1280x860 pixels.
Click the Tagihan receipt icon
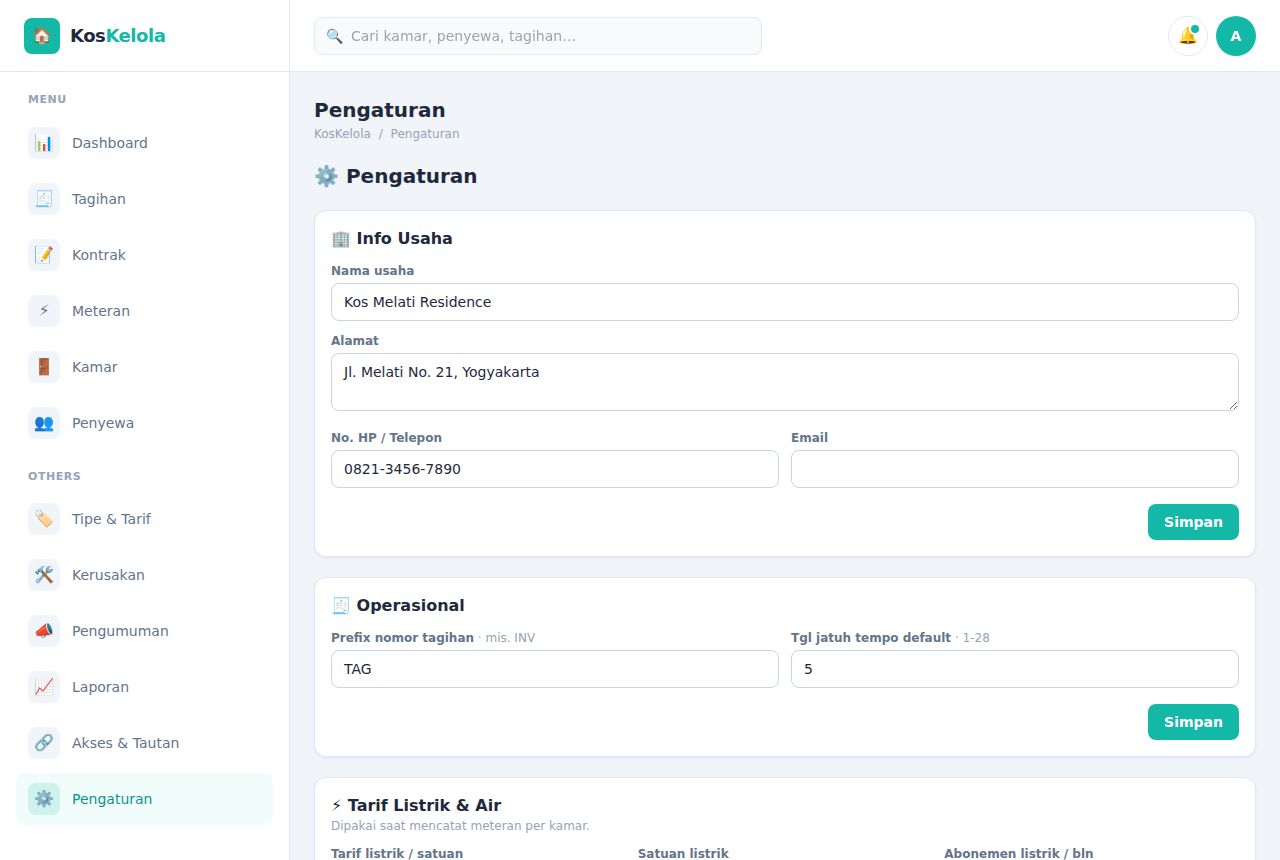point(44,199)
